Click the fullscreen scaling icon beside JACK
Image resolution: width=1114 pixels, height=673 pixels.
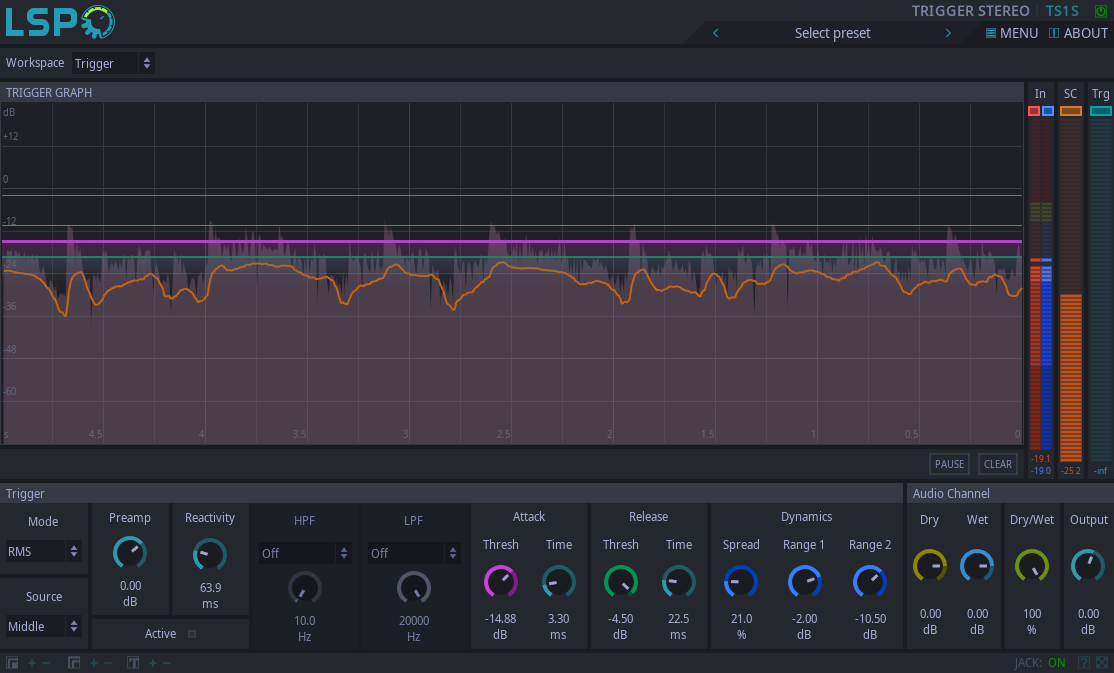(x=1102, y=663)
